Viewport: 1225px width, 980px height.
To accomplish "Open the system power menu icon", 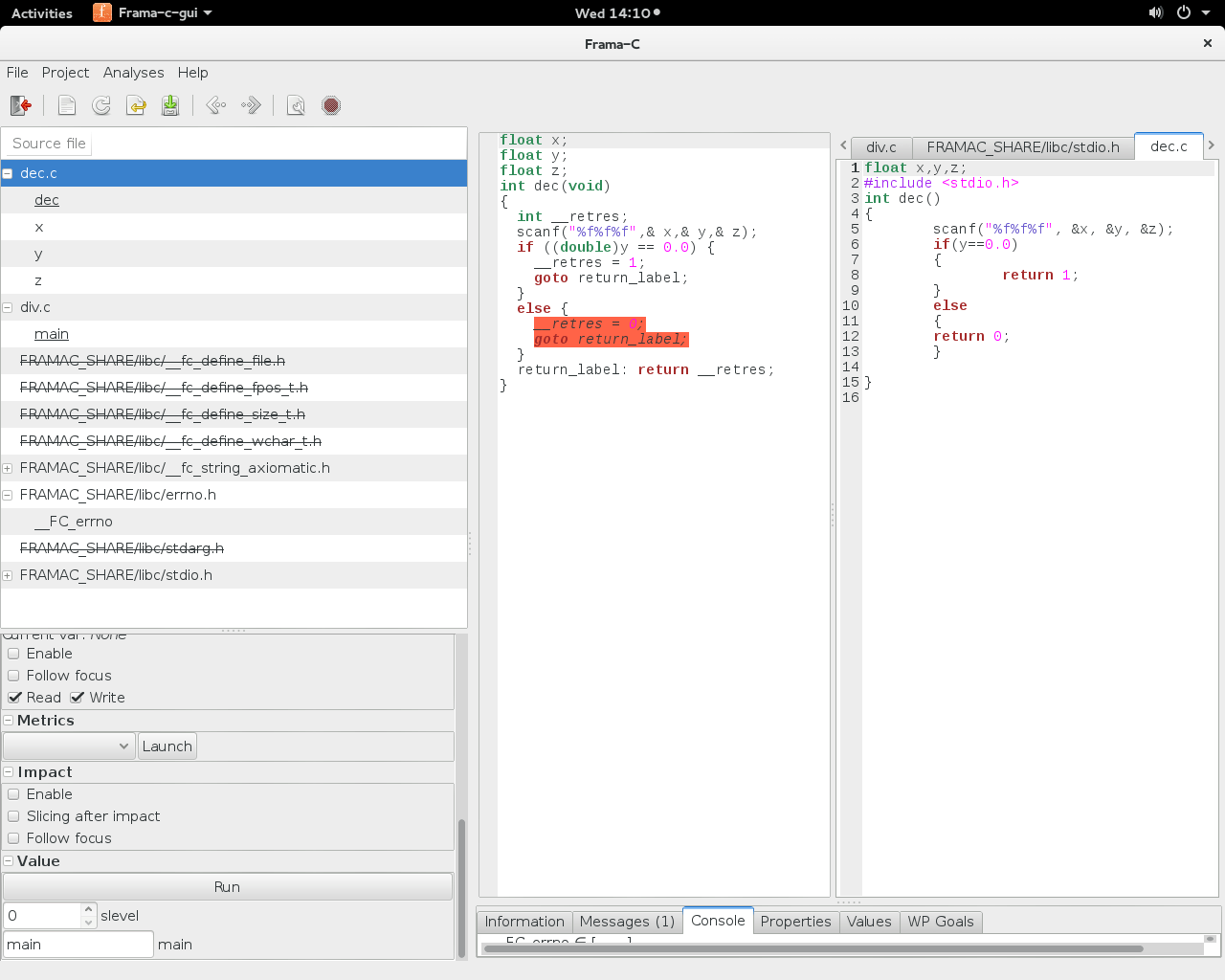I will click(x=1184, y=12).
